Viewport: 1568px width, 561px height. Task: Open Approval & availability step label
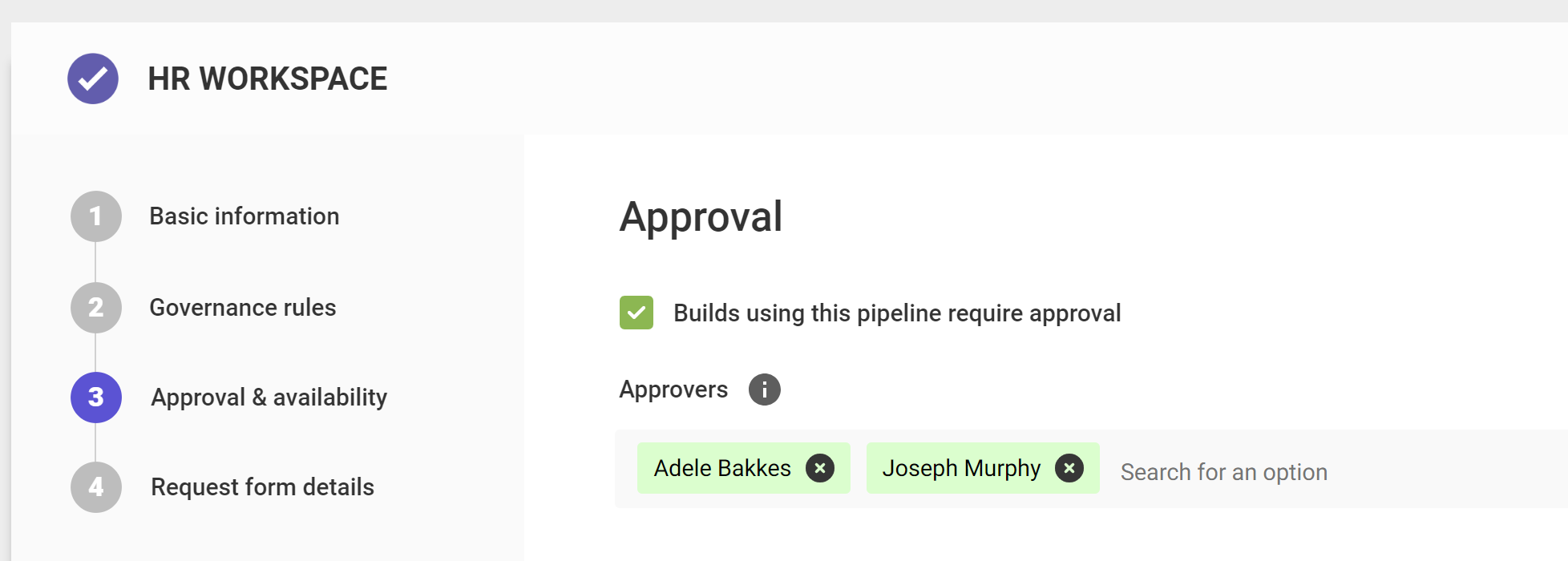[269, 398]
